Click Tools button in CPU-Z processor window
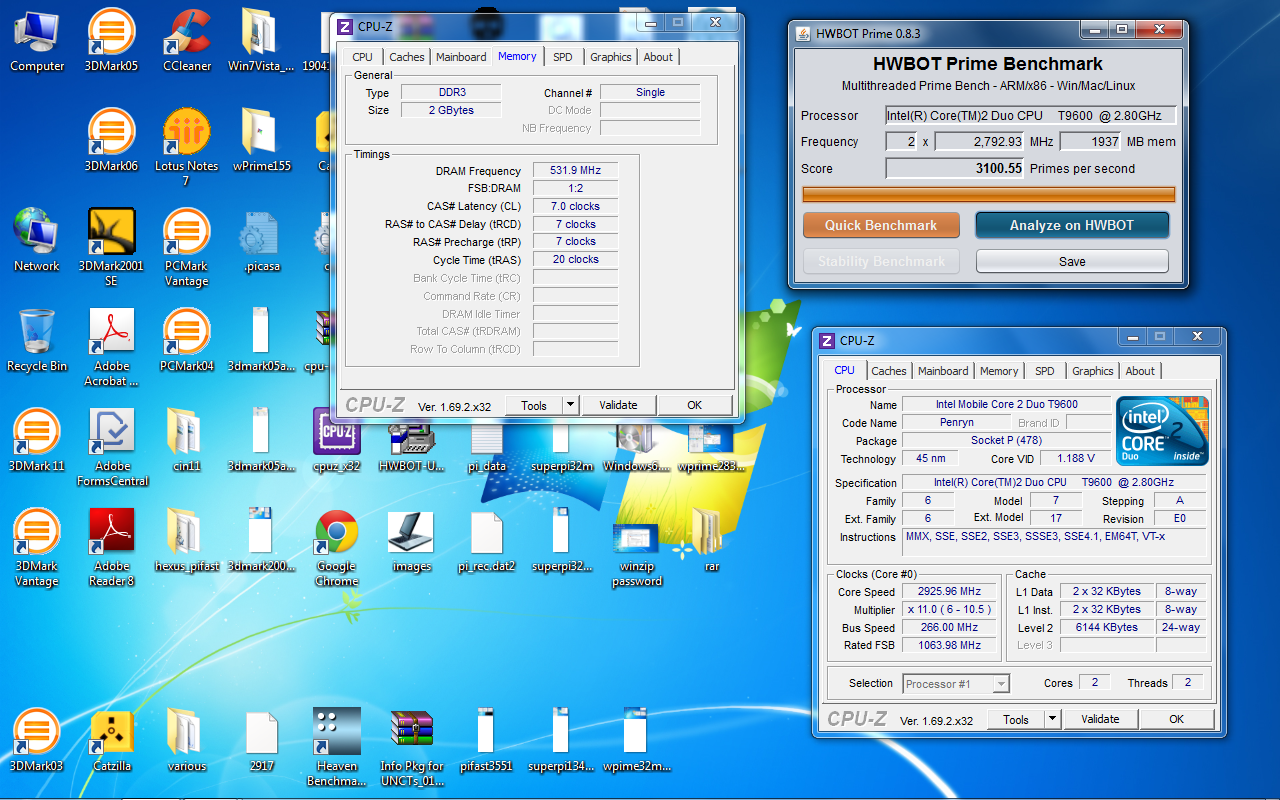The width and height of the screenshot is (1280, 800). pyautogui.click(x=1016, y=719)
